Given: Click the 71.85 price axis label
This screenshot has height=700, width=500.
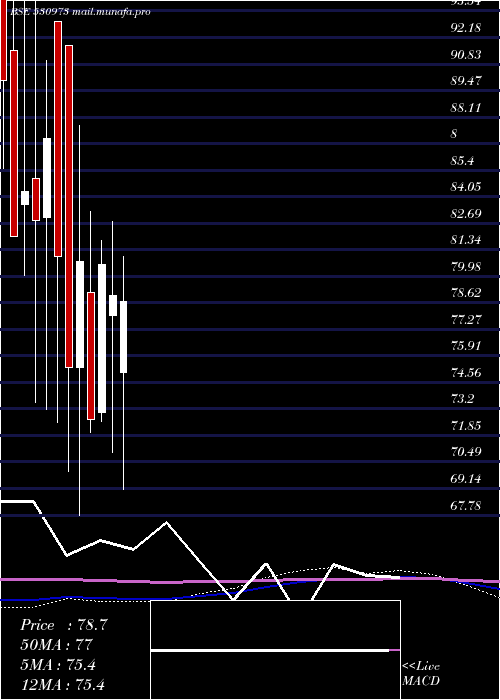Looking at the screenshot, I should pos(466,425).
